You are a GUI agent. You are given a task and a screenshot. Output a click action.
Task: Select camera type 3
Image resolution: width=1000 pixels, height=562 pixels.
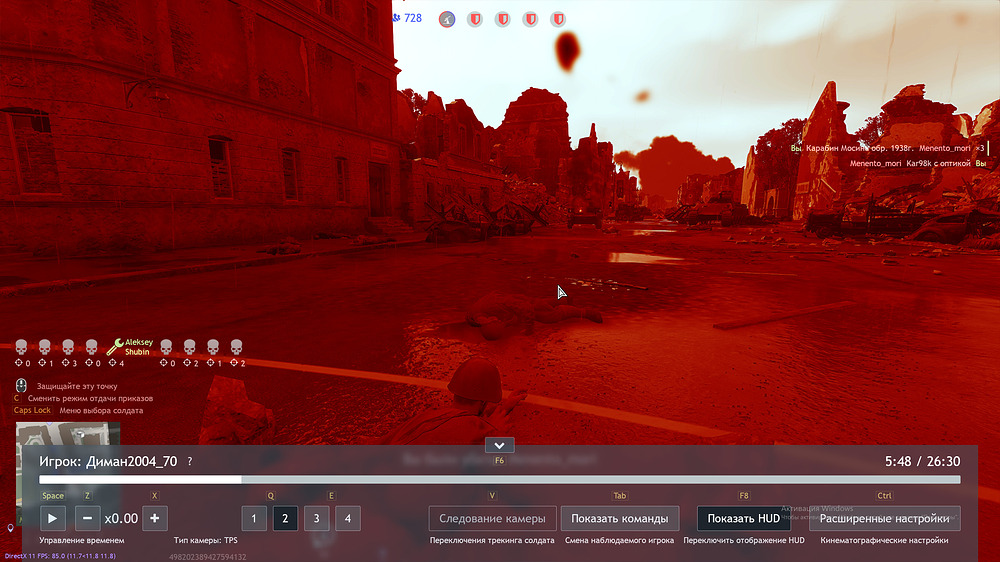pos(316,519)
